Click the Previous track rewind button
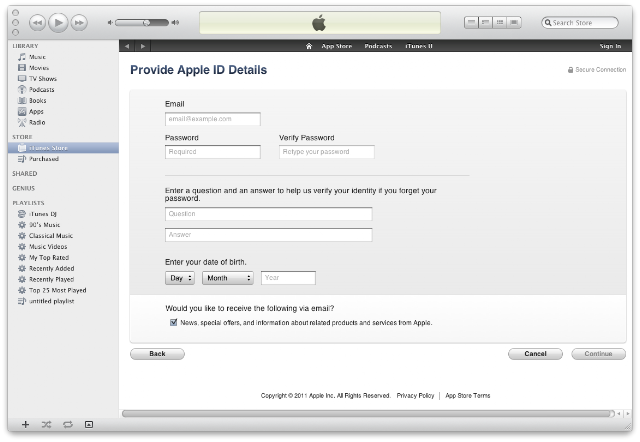640x442 pixels. [x=37, y=22]
